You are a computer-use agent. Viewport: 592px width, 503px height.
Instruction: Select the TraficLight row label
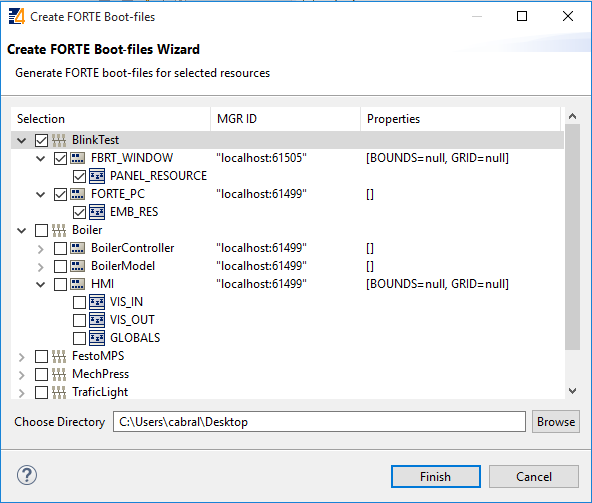(x=100, y=392)
